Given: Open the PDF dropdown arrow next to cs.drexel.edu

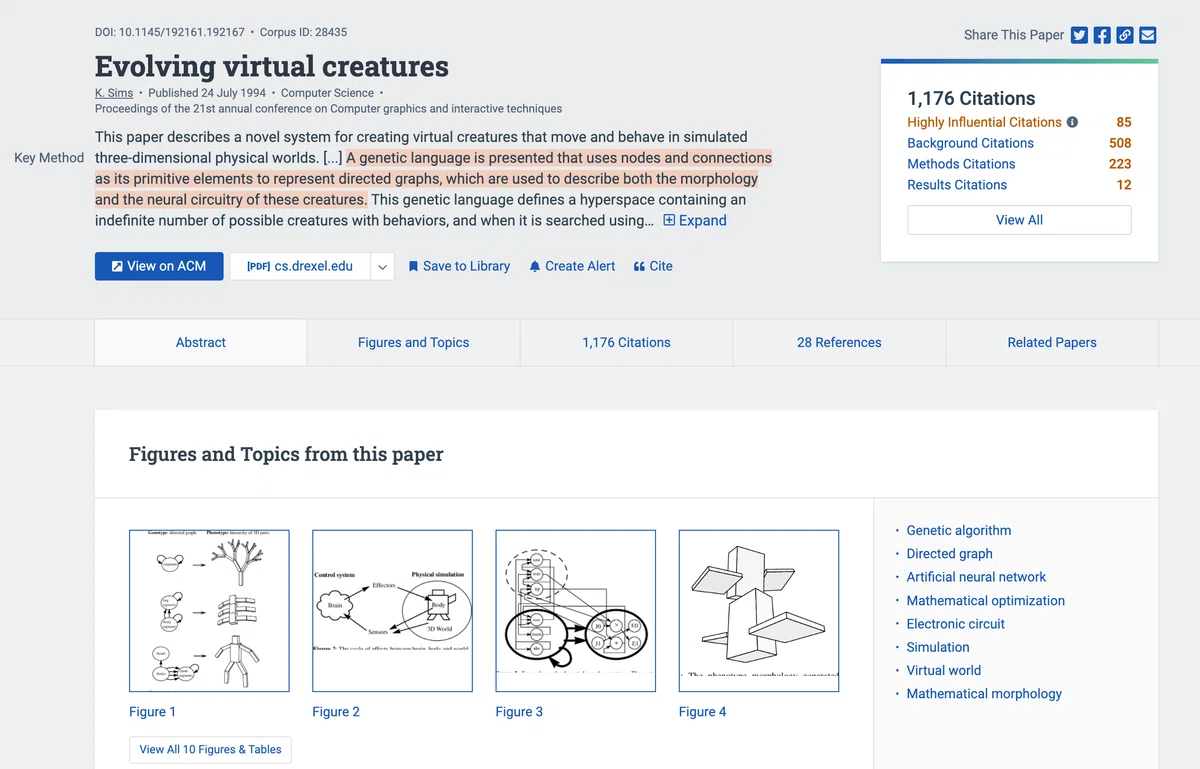Looking at the screenshot, I should pos(383,266).
